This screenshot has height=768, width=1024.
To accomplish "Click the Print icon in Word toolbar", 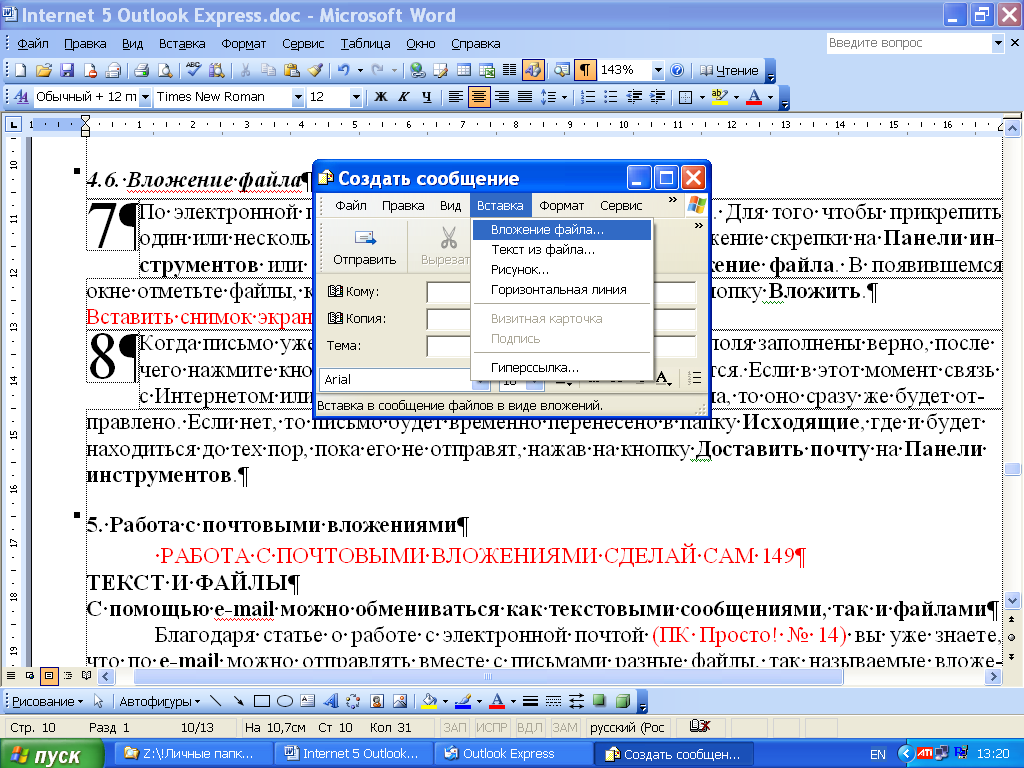I will (x=142, y=71).
